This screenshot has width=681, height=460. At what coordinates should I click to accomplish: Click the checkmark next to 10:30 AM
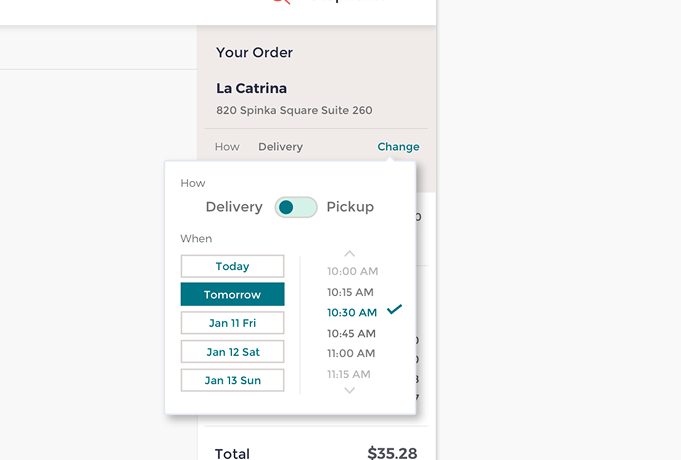(394, 310)
